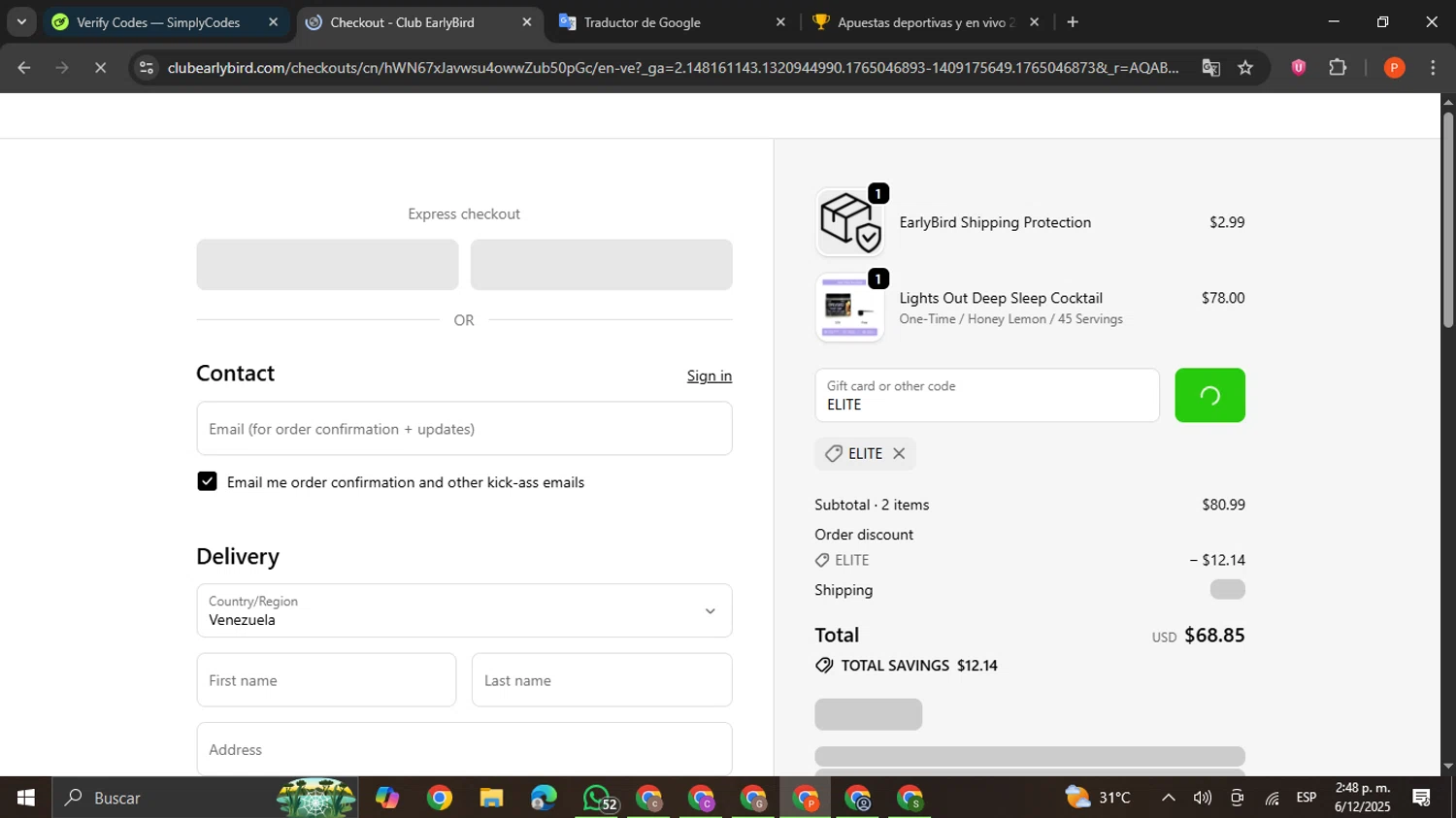This screenshot has width=1456, height=818.
Task: Click Lights Out Deep Sleep Cocktail thumbnail
Action: [x=849, y=308]
